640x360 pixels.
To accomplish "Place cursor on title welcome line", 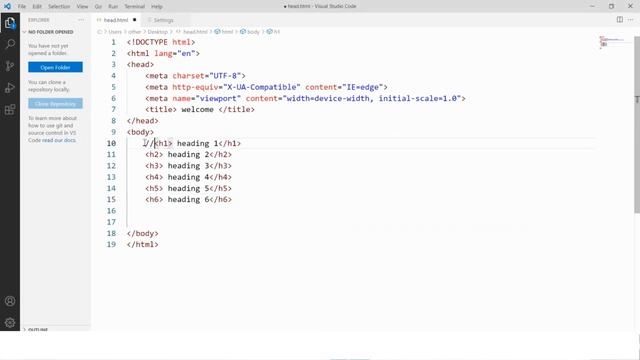I will pos(200,109).
